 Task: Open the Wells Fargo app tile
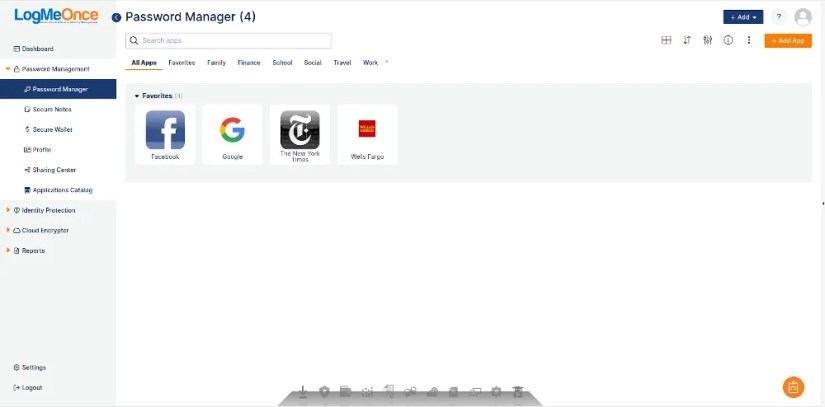[x=367, y=135]
